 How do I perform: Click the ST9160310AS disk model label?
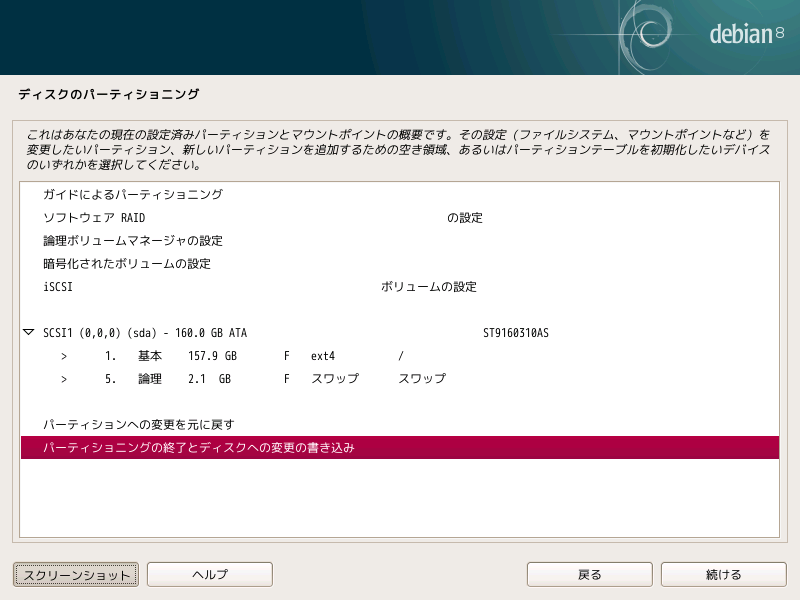(x=515, y=333)
